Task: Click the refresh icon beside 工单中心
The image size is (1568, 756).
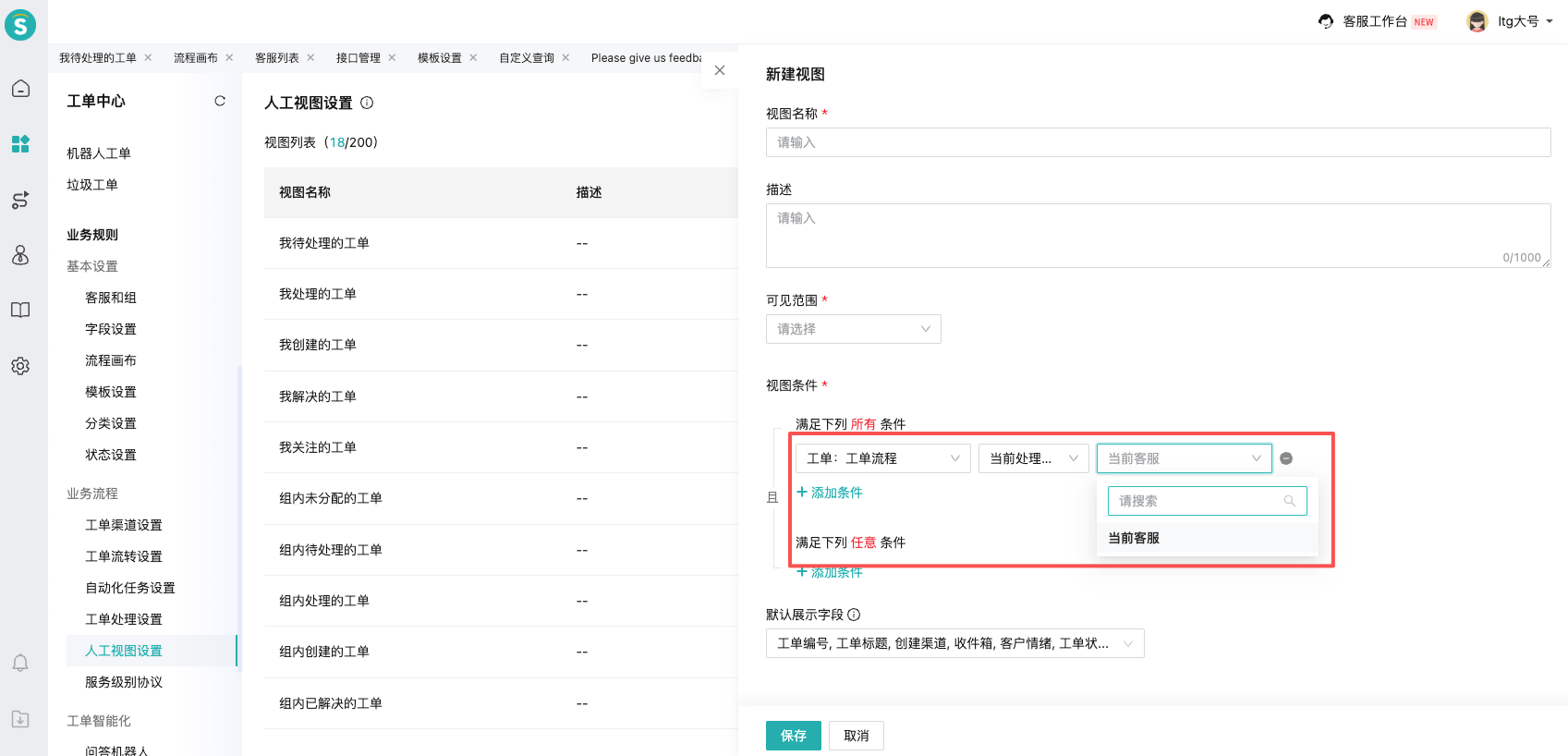Action: (x=220, y=101)
